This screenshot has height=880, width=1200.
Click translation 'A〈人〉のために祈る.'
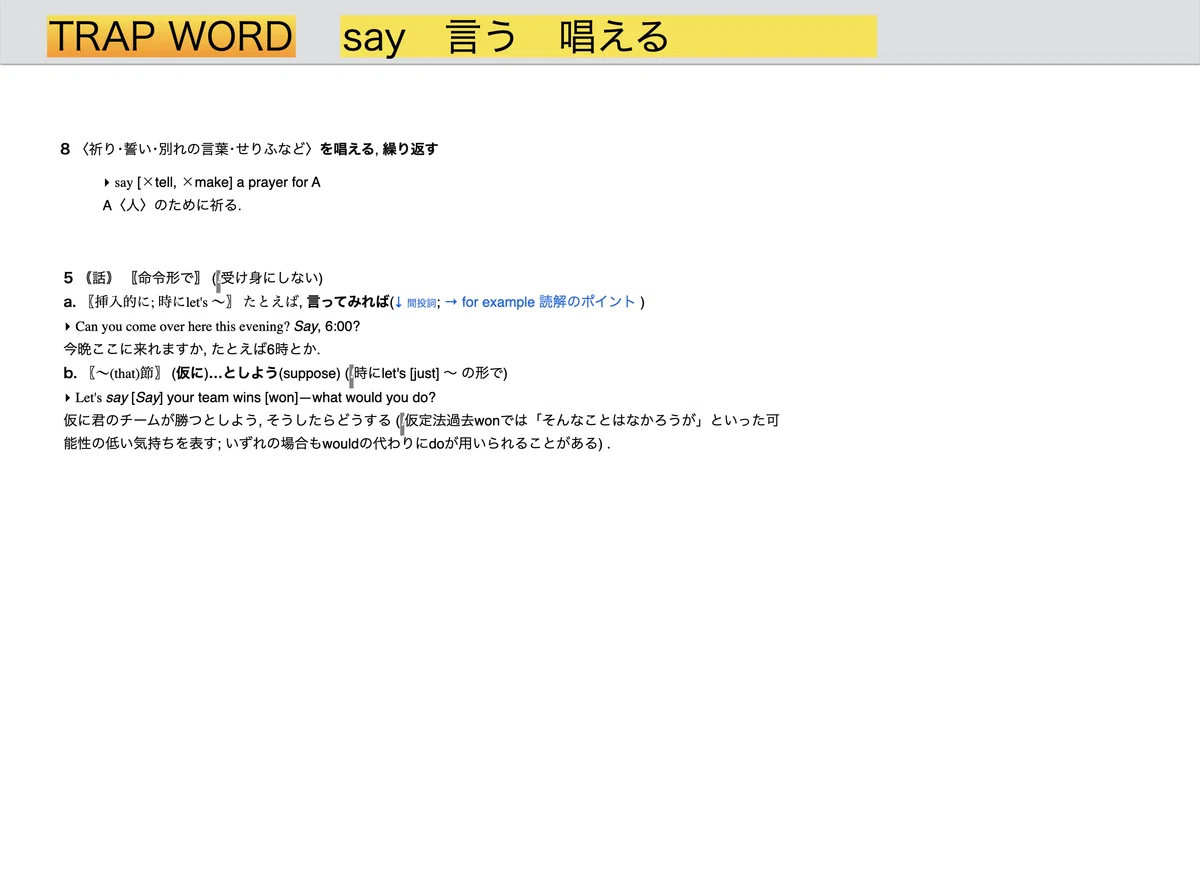point(172,206)
